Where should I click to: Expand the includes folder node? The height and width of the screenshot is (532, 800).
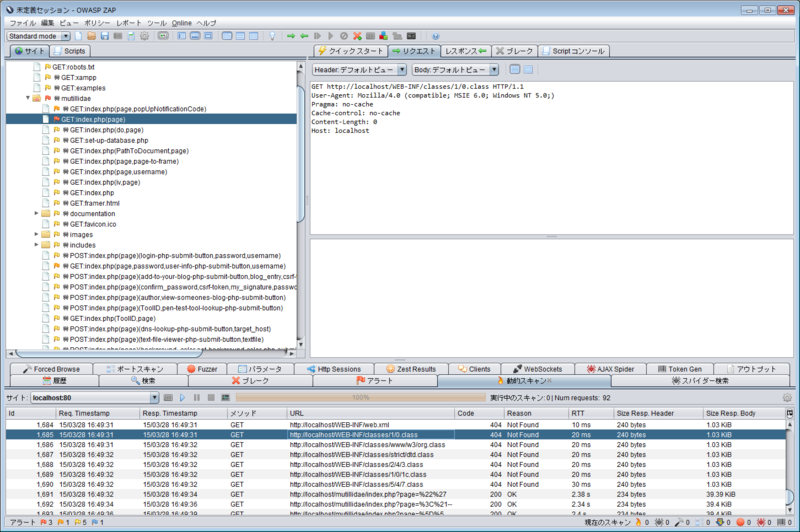click(36, 245)
